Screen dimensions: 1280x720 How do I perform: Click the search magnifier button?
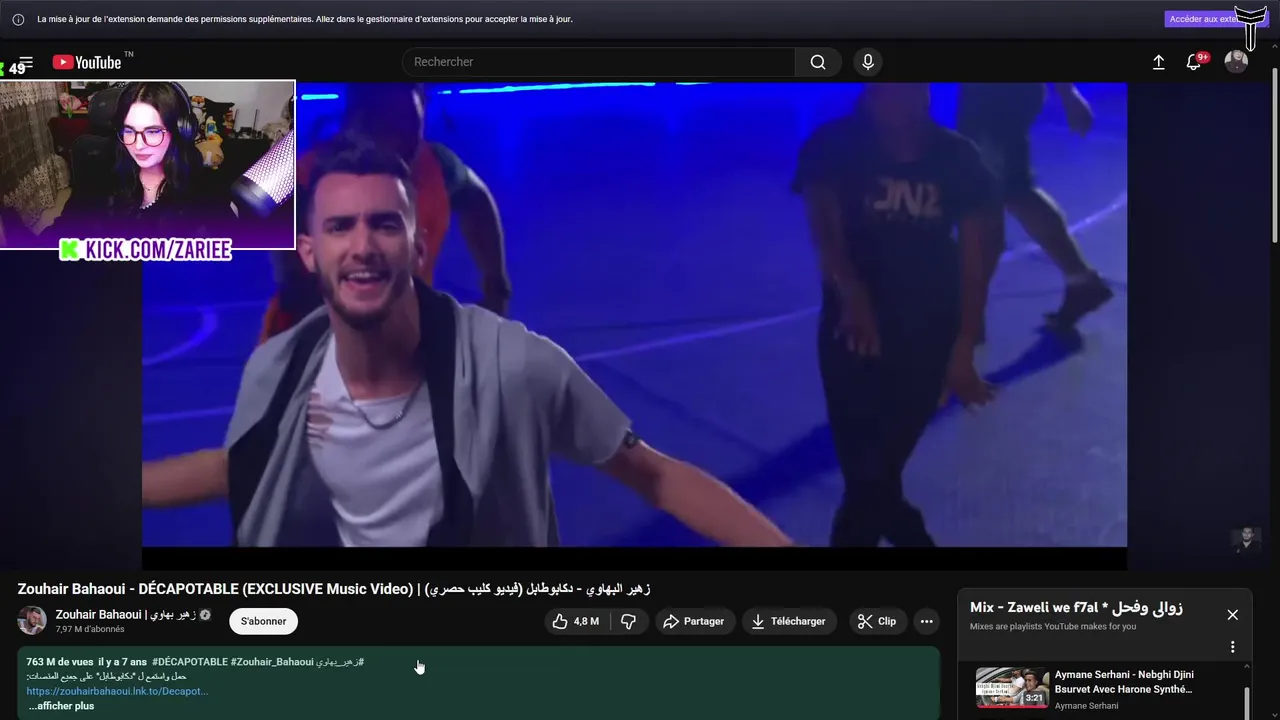[x=818, y=62]
